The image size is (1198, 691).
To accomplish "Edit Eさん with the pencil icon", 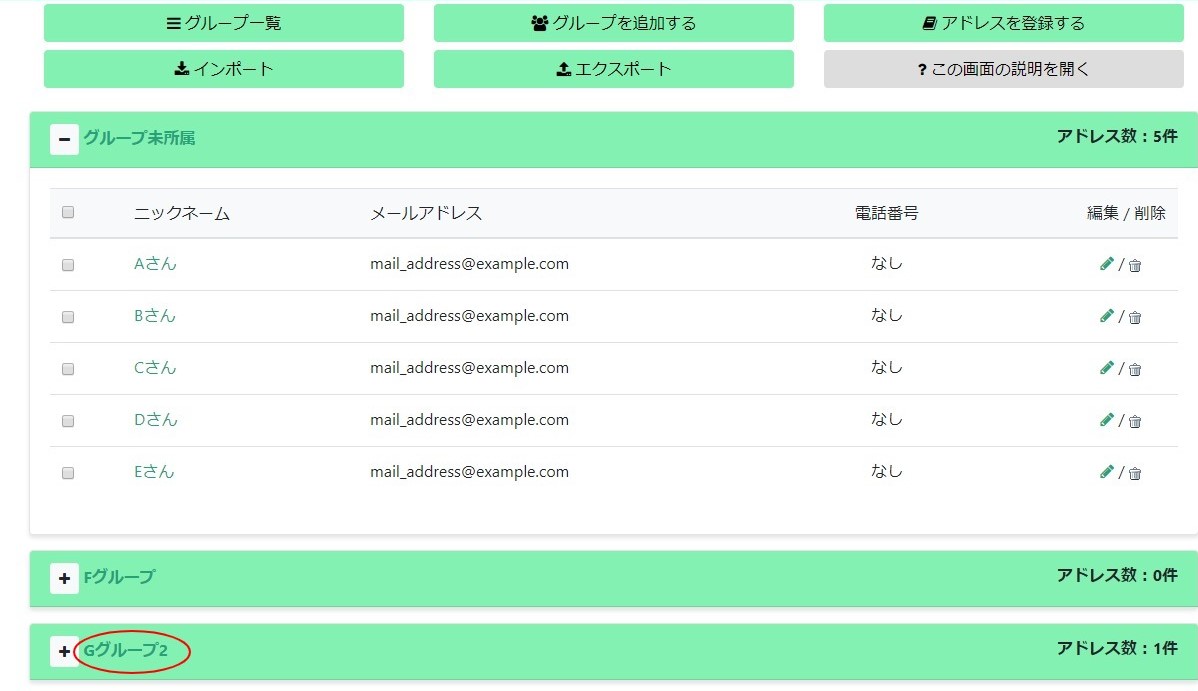I will (x=1107, y=472).
